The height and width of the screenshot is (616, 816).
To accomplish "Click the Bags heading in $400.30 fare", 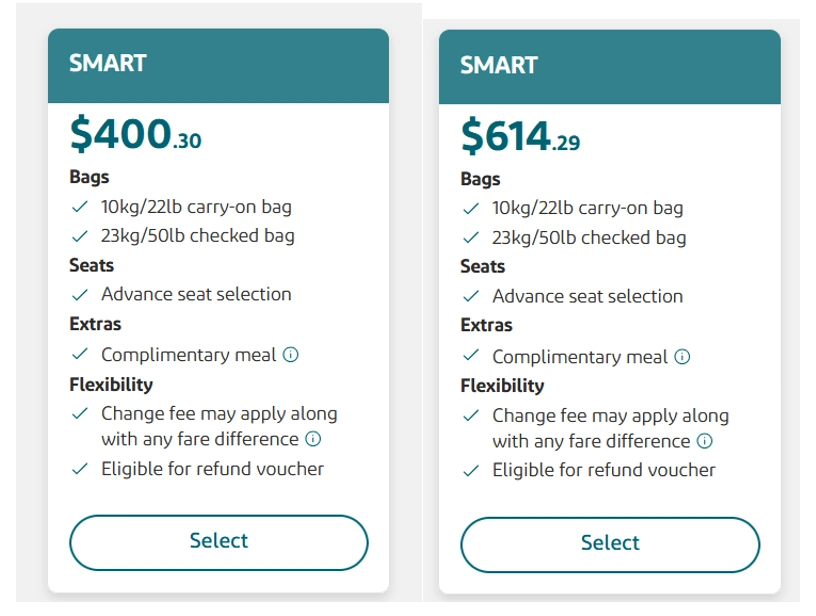I will 89,177.
